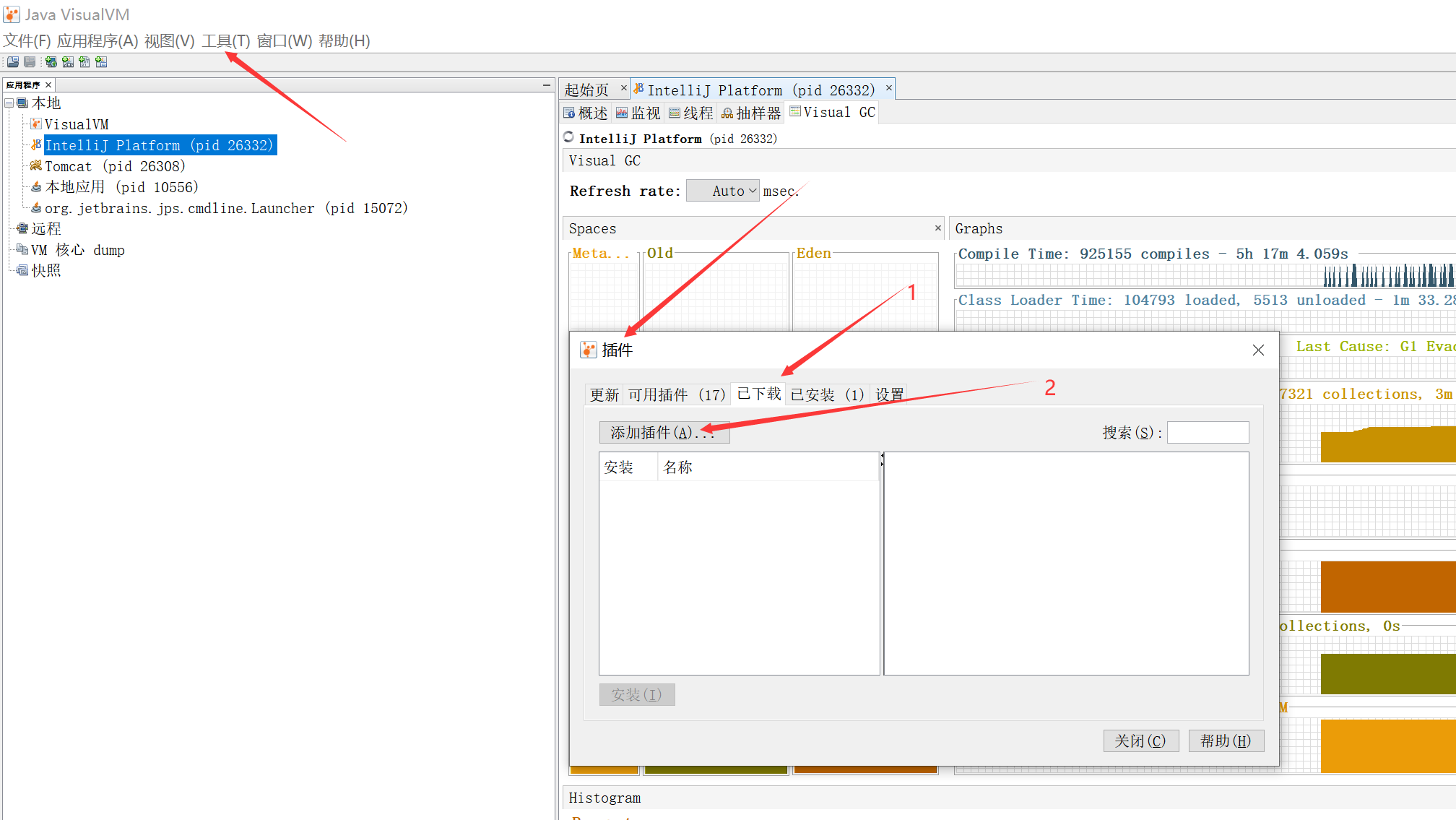Open the 设置 tab in plugins dialog
The height and width of the screenshot is (820, 1456).
click(x=889, y=395)
